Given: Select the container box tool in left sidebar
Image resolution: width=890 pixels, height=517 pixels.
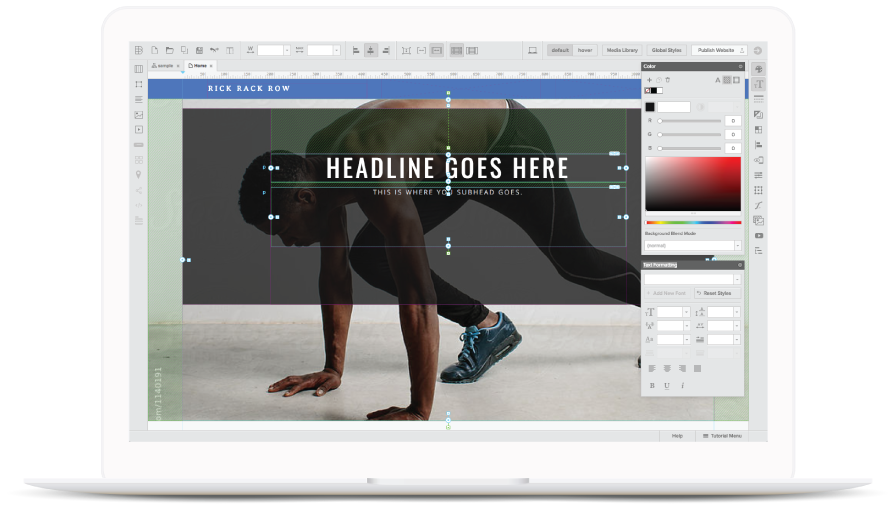Looking at the screenshot, I should click(x=138, y=84).
